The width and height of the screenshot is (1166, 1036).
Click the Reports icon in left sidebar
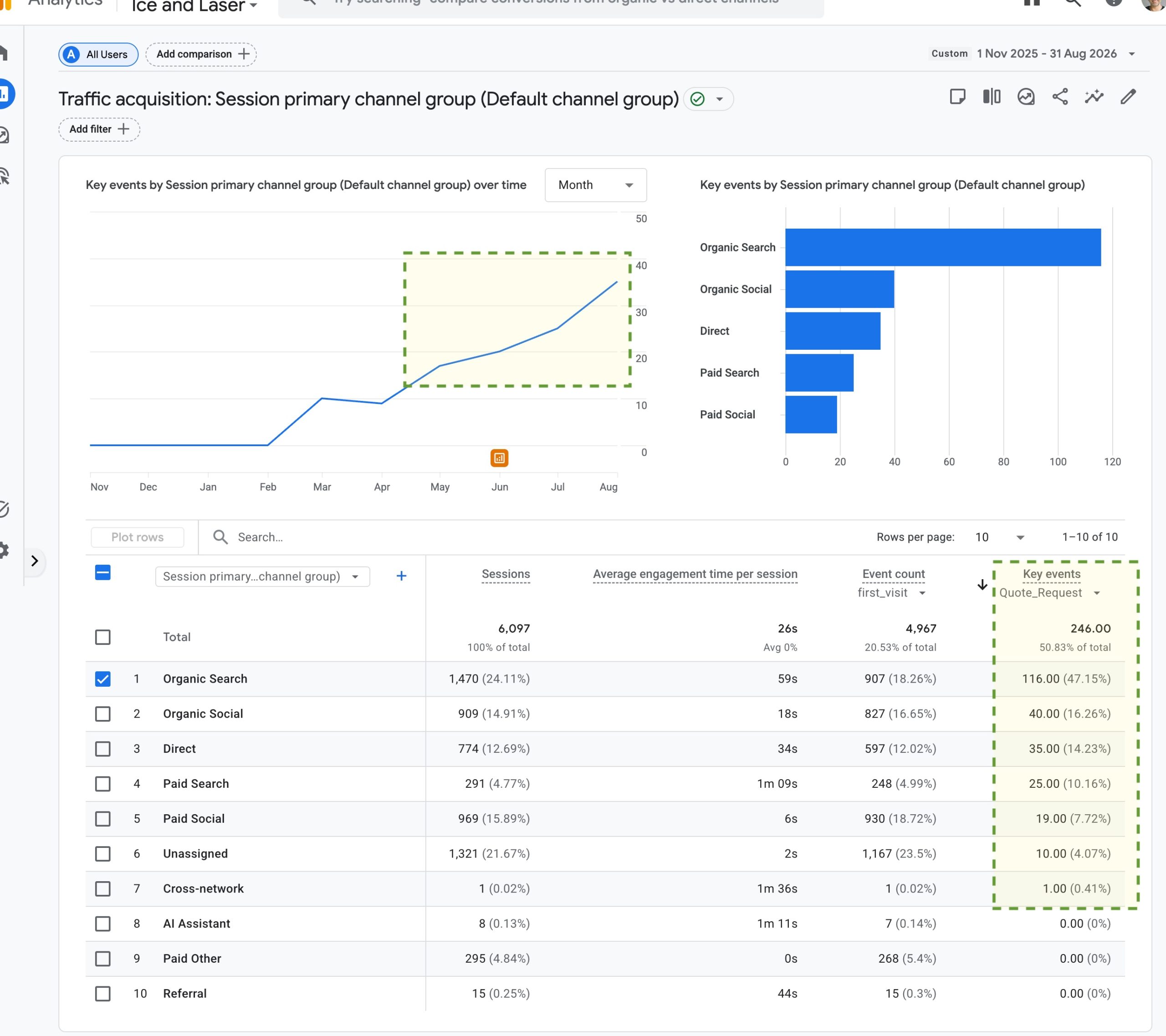click(5, 93)
